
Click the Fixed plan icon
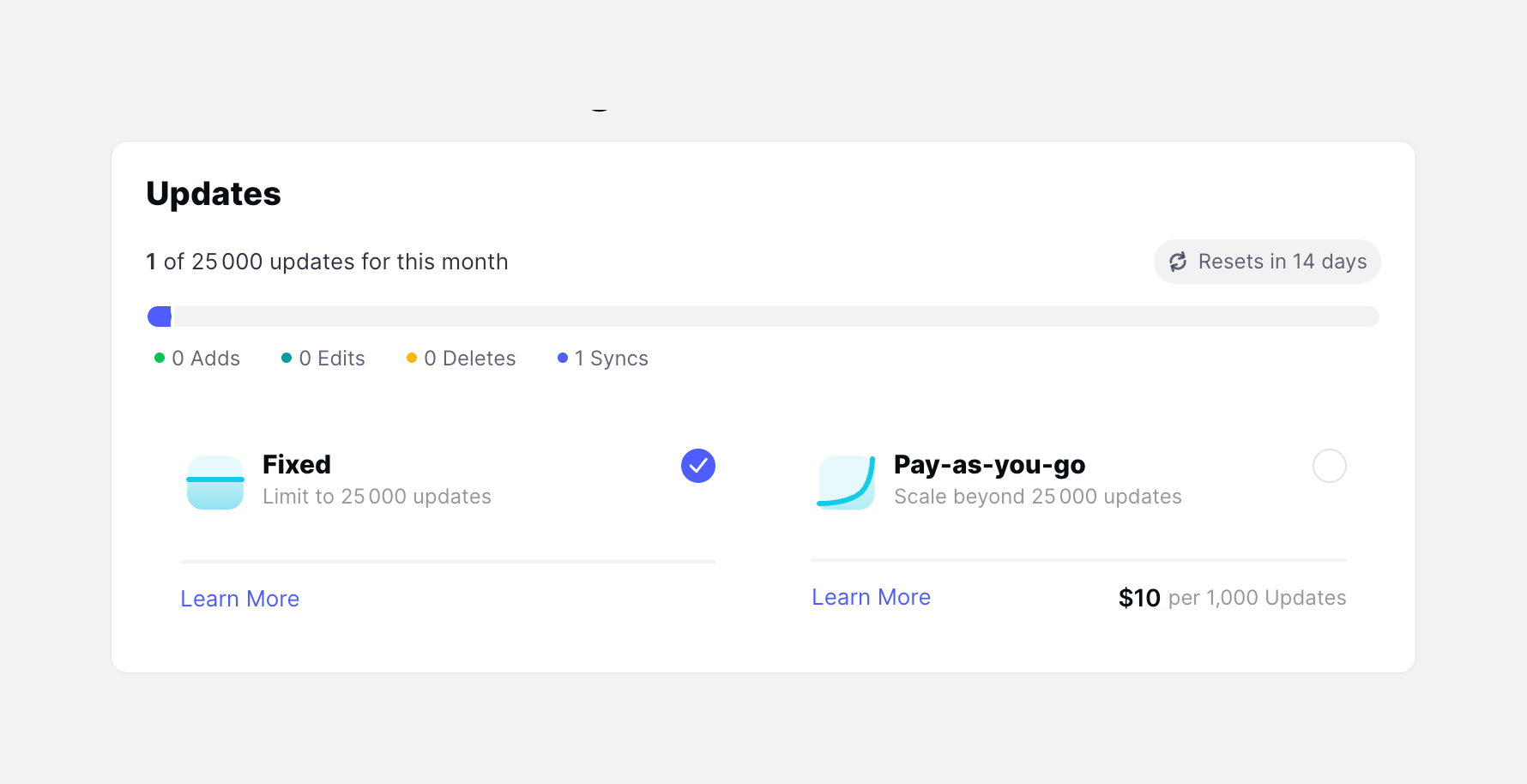pyautogui.click(x=215, y=482)
